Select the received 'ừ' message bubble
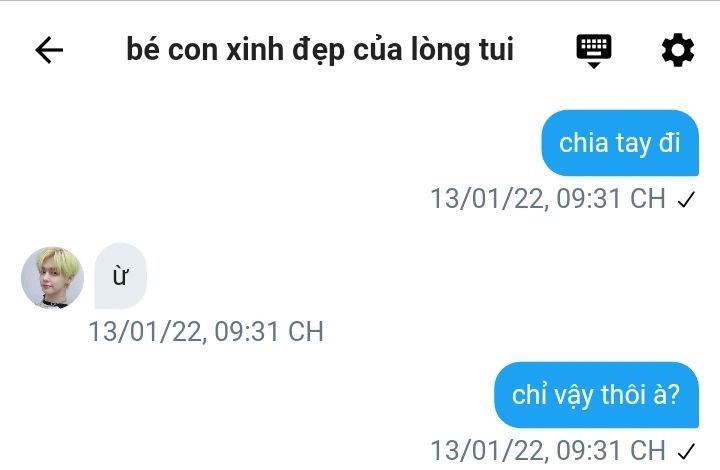The image size is (720, 470). [120, 276]
